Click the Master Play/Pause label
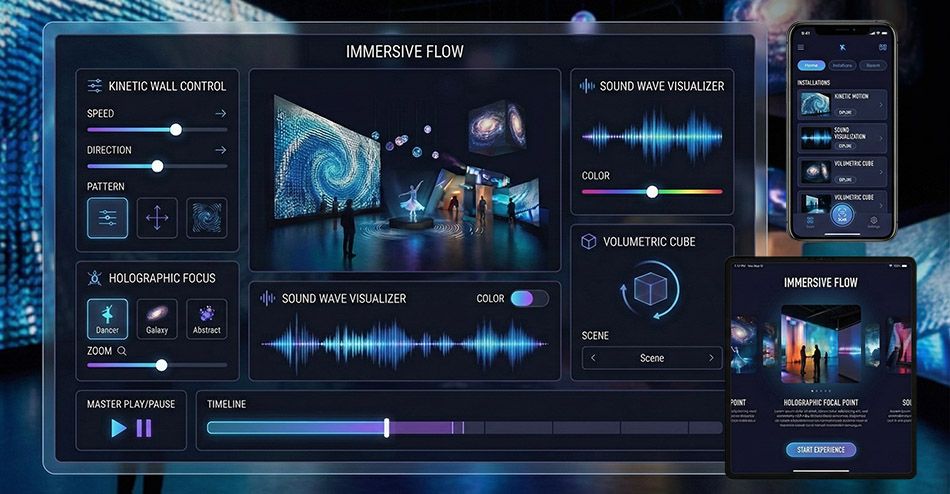Image resolution: width=950 pixels, height=494 pixels. pos(131,404)
